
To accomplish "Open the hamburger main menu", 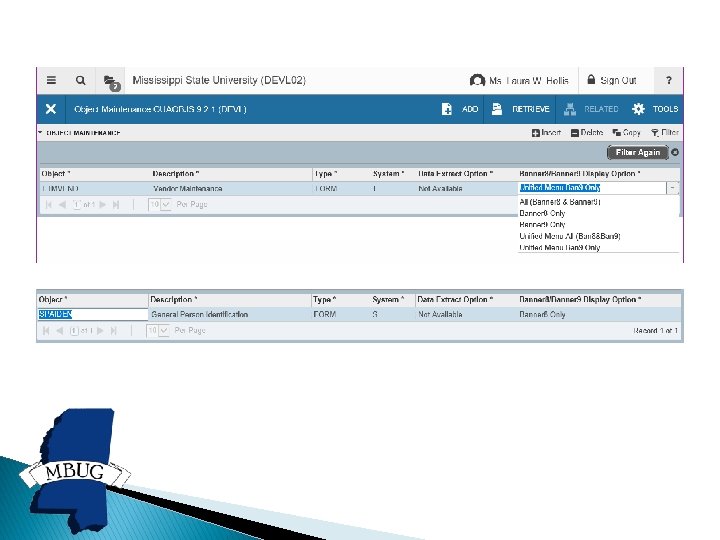I will tap(51, 80).
